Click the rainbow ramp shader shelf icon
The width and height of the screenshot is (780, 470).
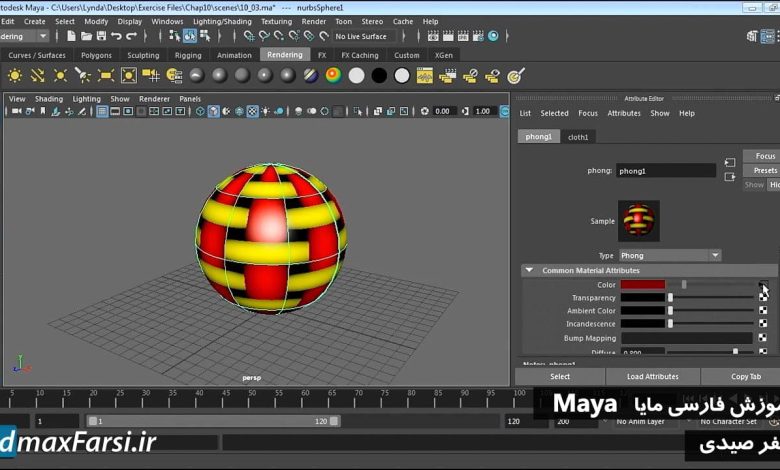[x=333, y=75]
